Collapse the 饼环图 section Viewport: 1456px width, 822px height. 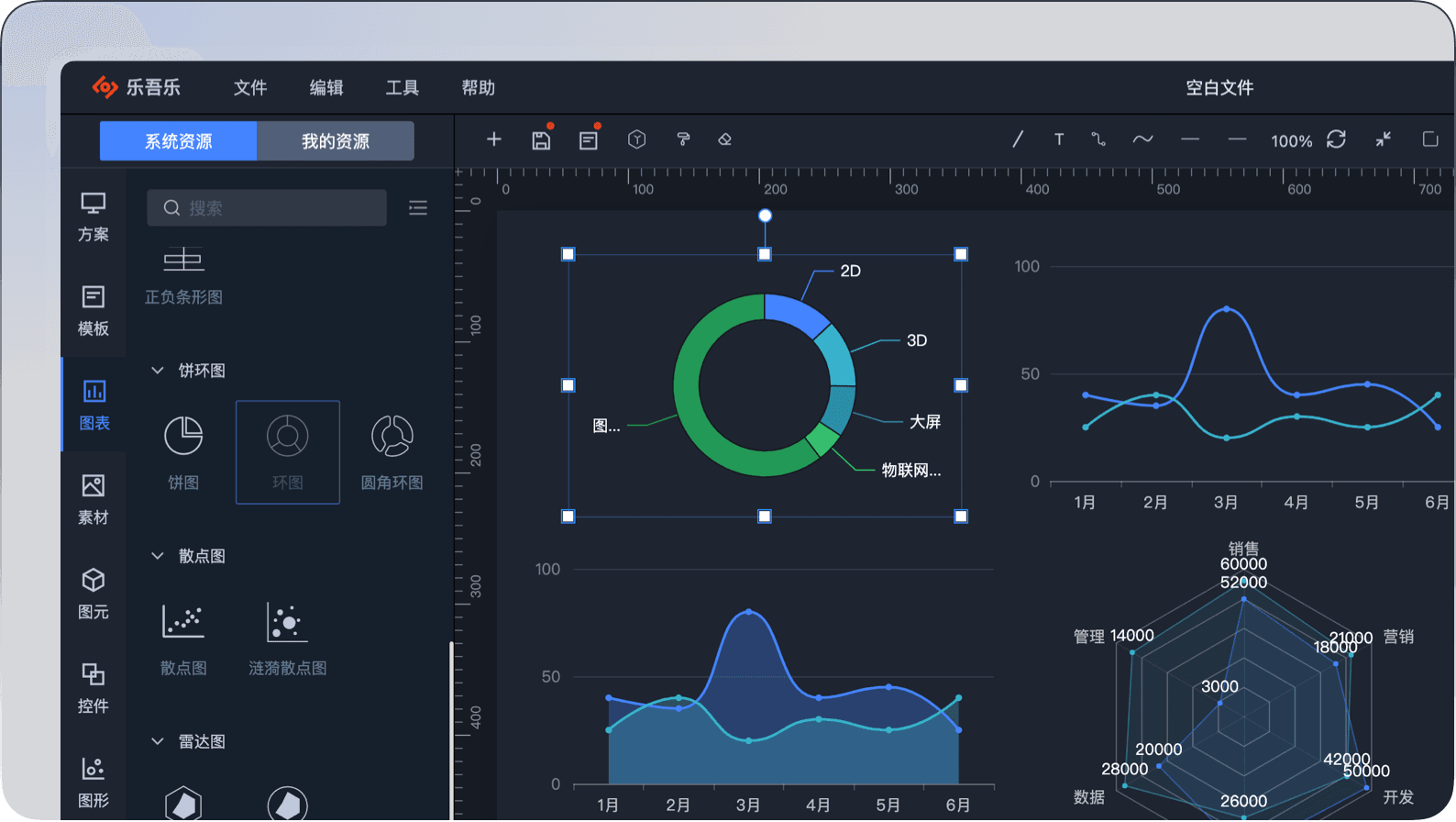coord(158,371)
